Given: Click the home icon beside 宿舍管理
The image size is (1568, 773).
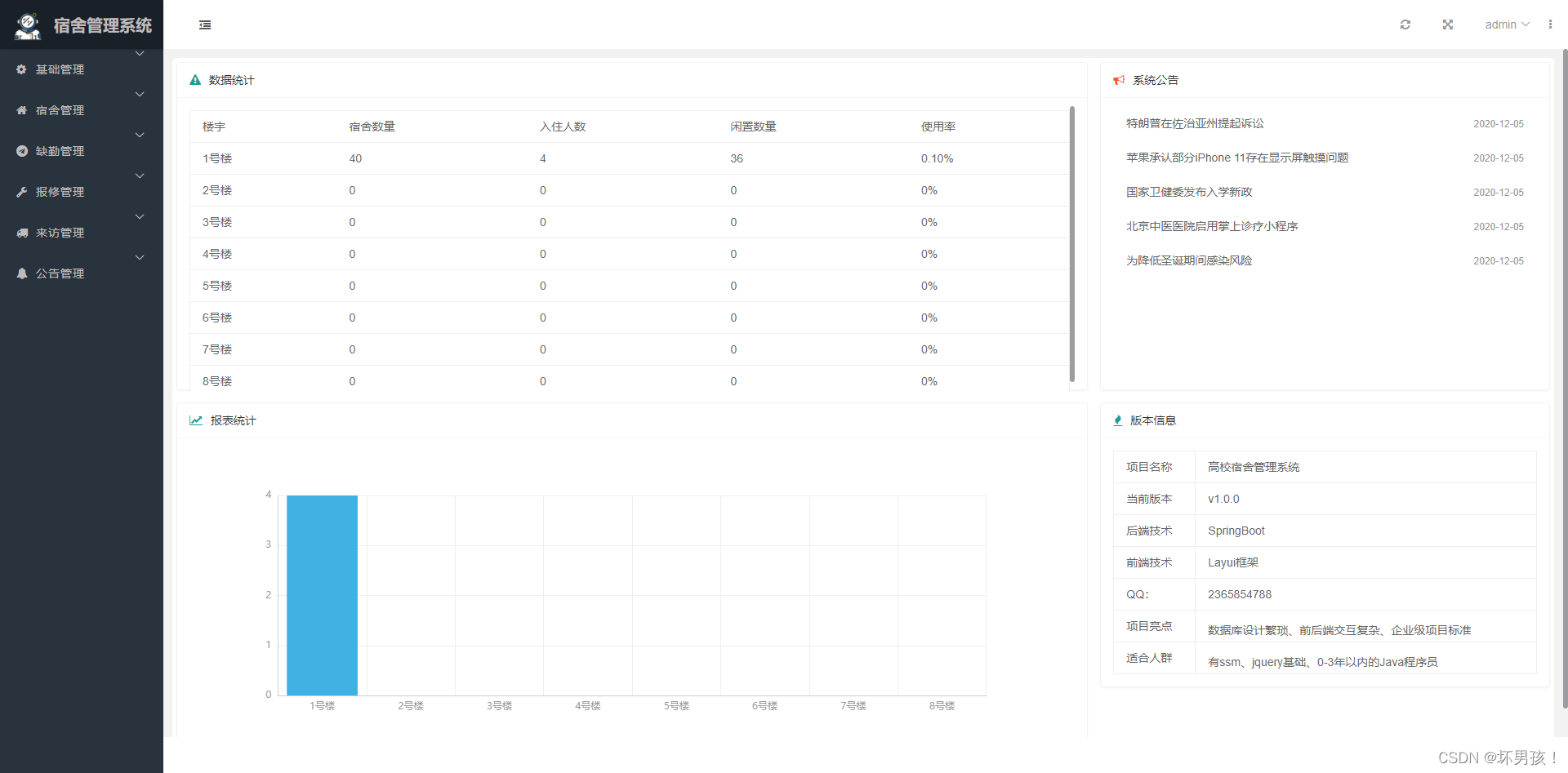Looking at the screenshot, I should pos(22,110).
